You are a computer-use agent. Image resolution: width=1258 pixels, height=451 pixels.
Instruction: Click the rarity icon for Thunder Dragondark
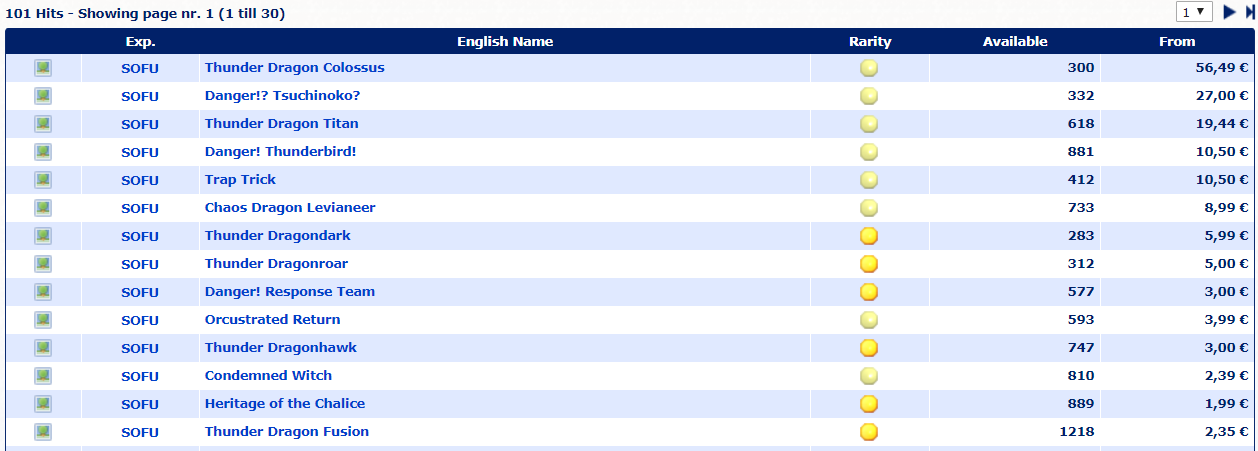click(869, 236)
